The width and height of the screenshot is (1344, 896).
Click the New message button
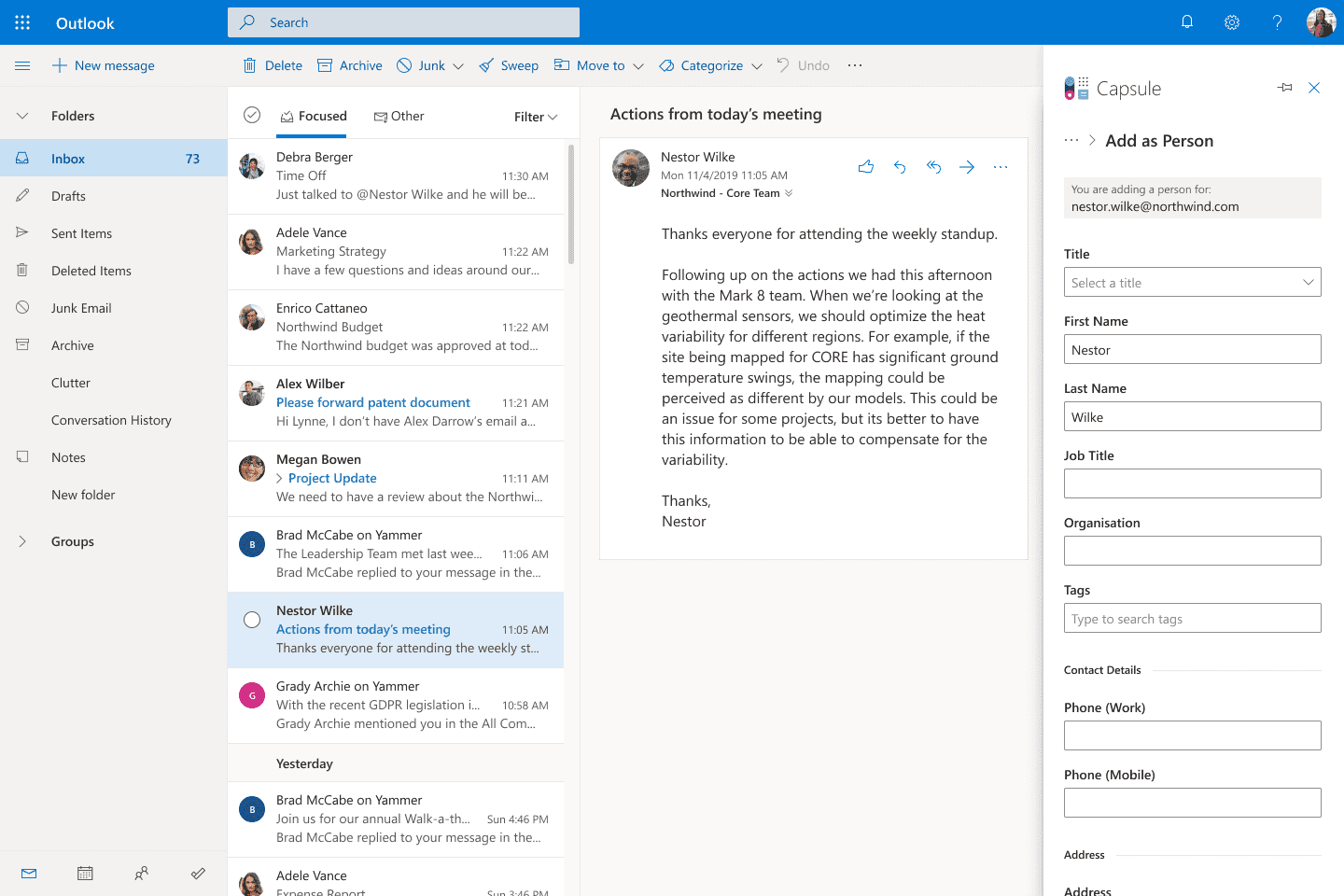click(103, 65)
